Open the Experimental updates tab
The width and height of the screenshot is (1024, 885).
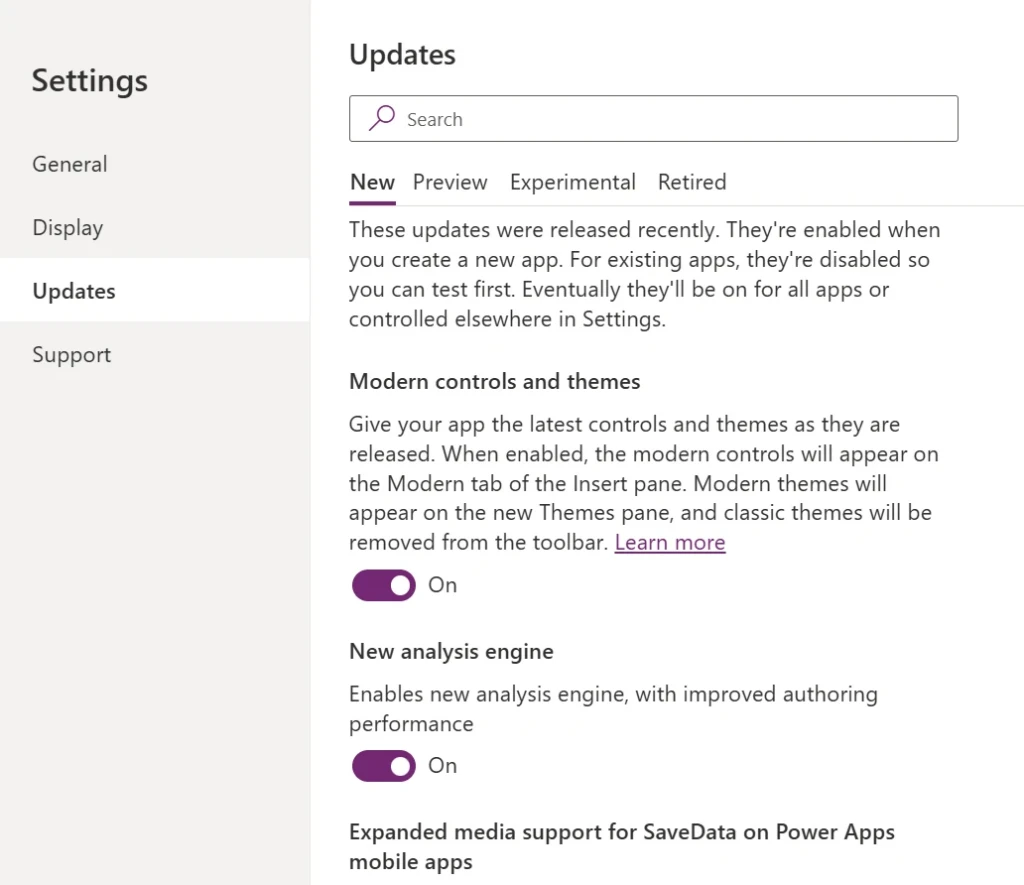click(572, 182)
